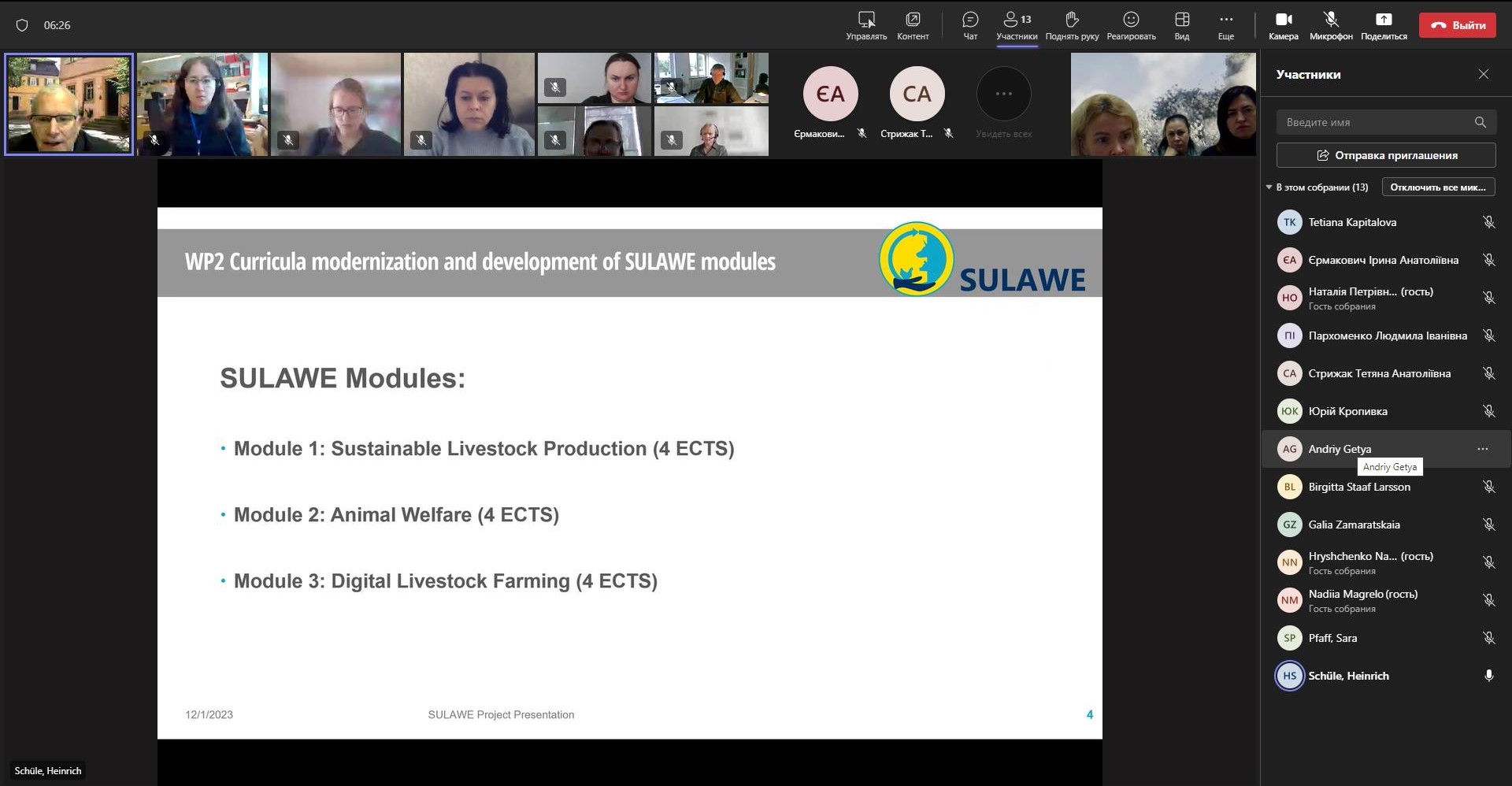Click mic icon for Наталія Петрівн...

[1488, 298]
